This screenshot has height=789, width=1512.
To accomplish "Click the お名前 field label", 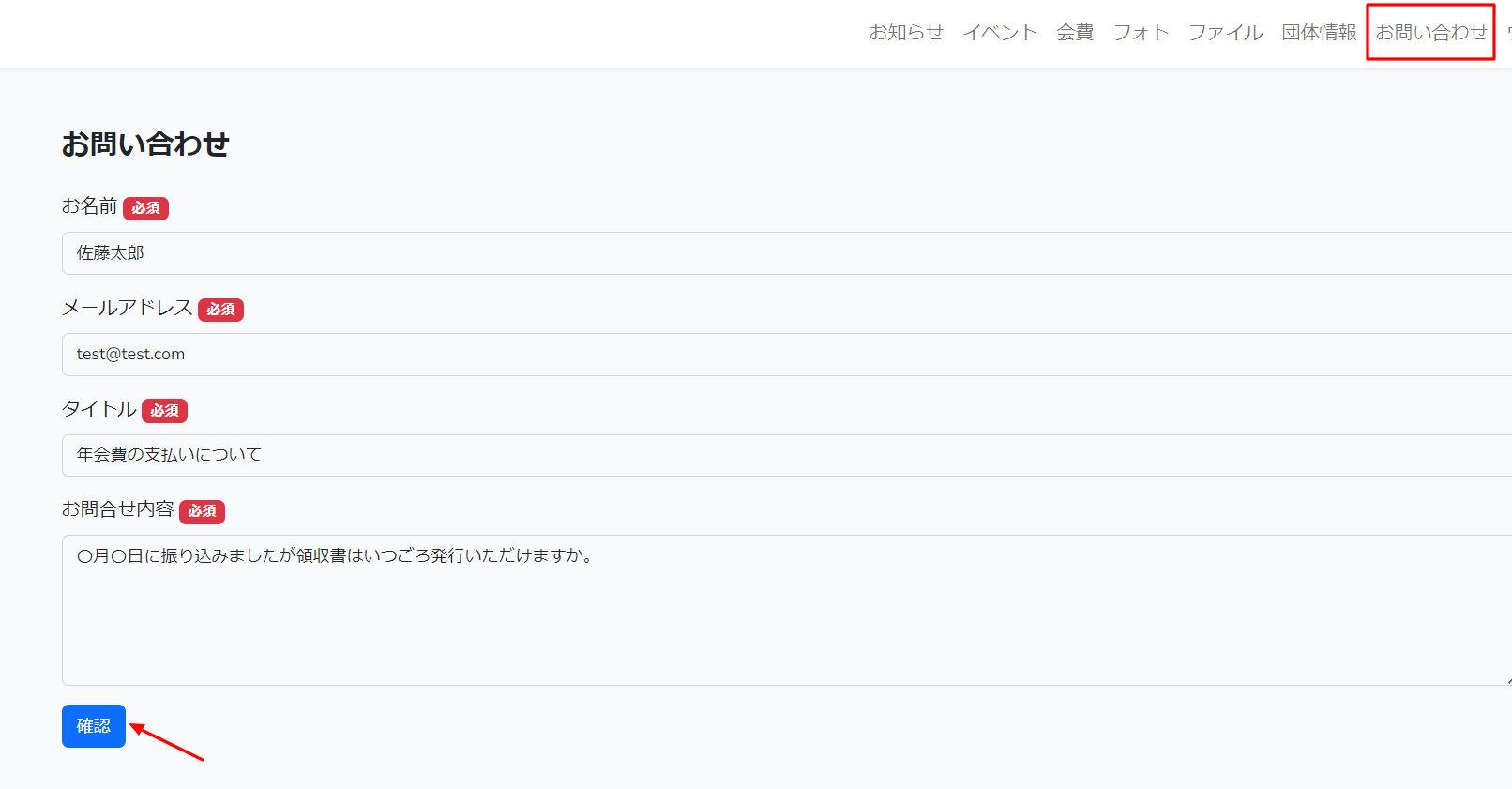I will pos(90,206).
